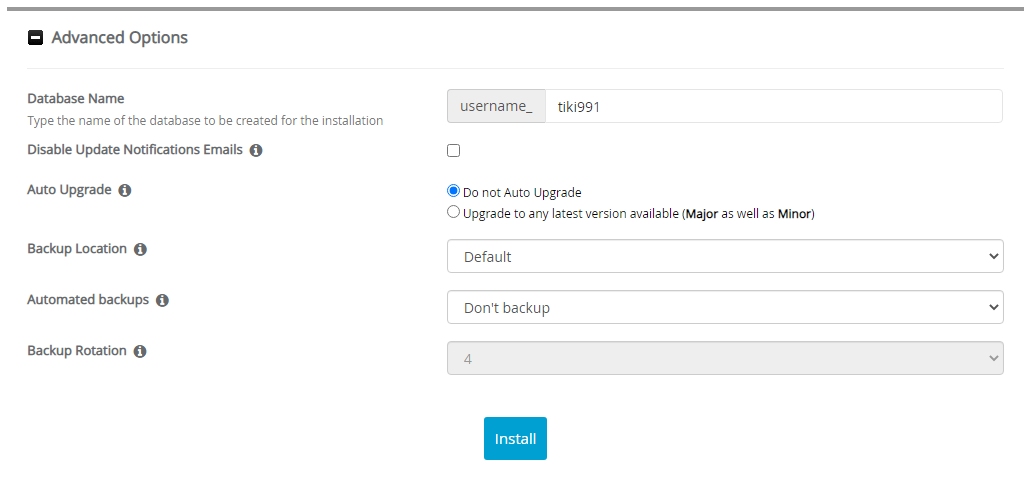
Task: Click the username_ prefix box
Action: tap(496, 106)
